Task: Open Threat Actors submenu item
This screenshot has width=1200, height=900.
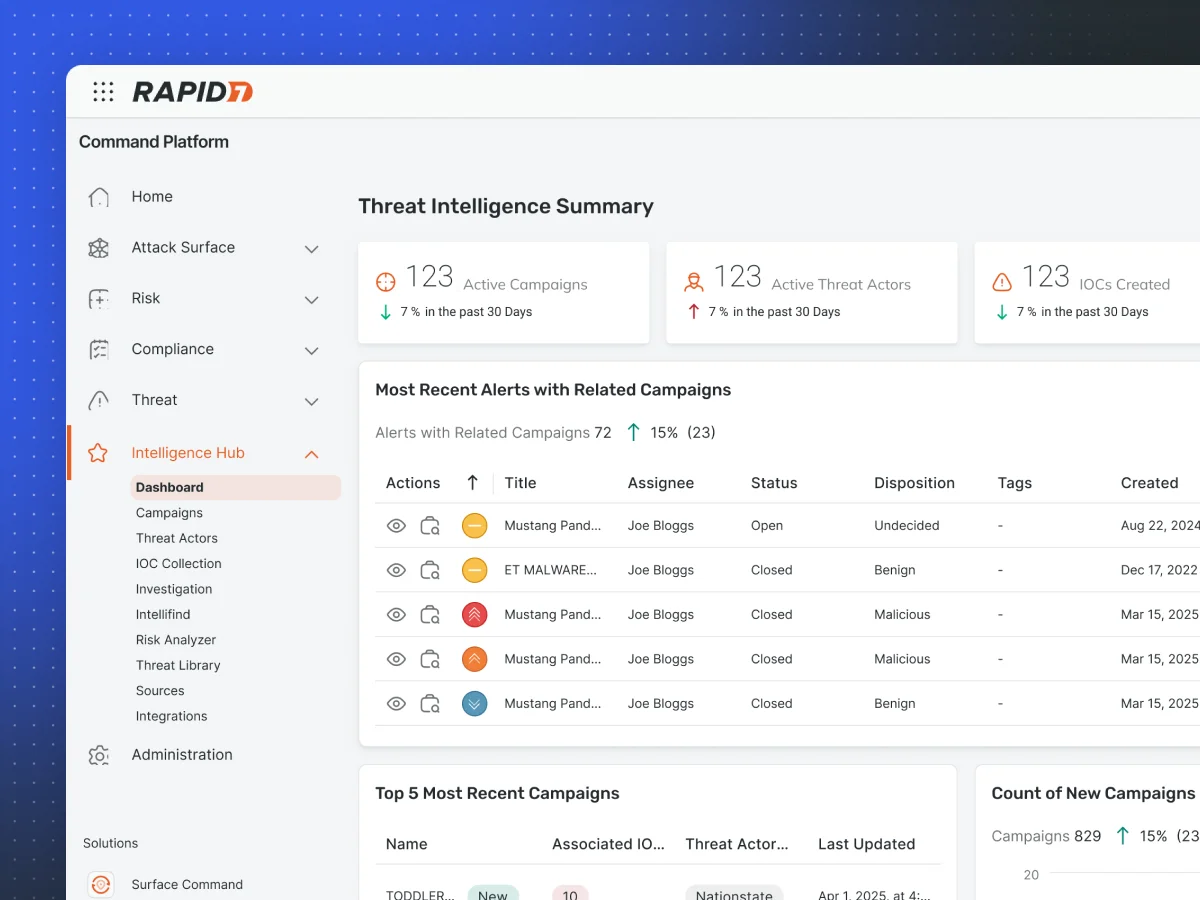Action: click(x=177, y=538)
